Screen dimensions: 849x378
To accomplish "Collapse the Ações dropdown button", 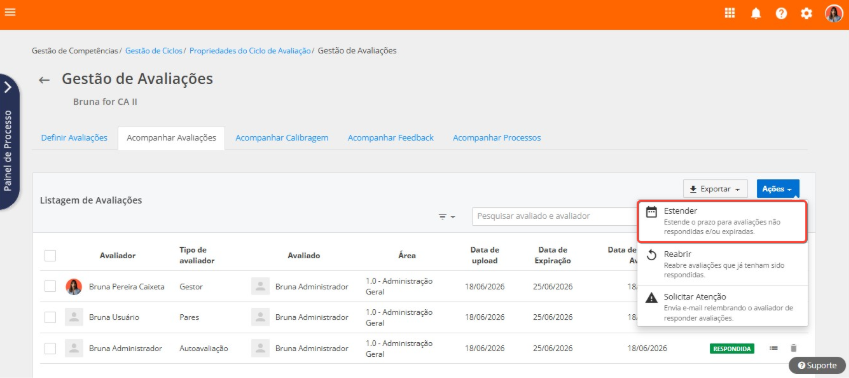I will pos(778,189).
